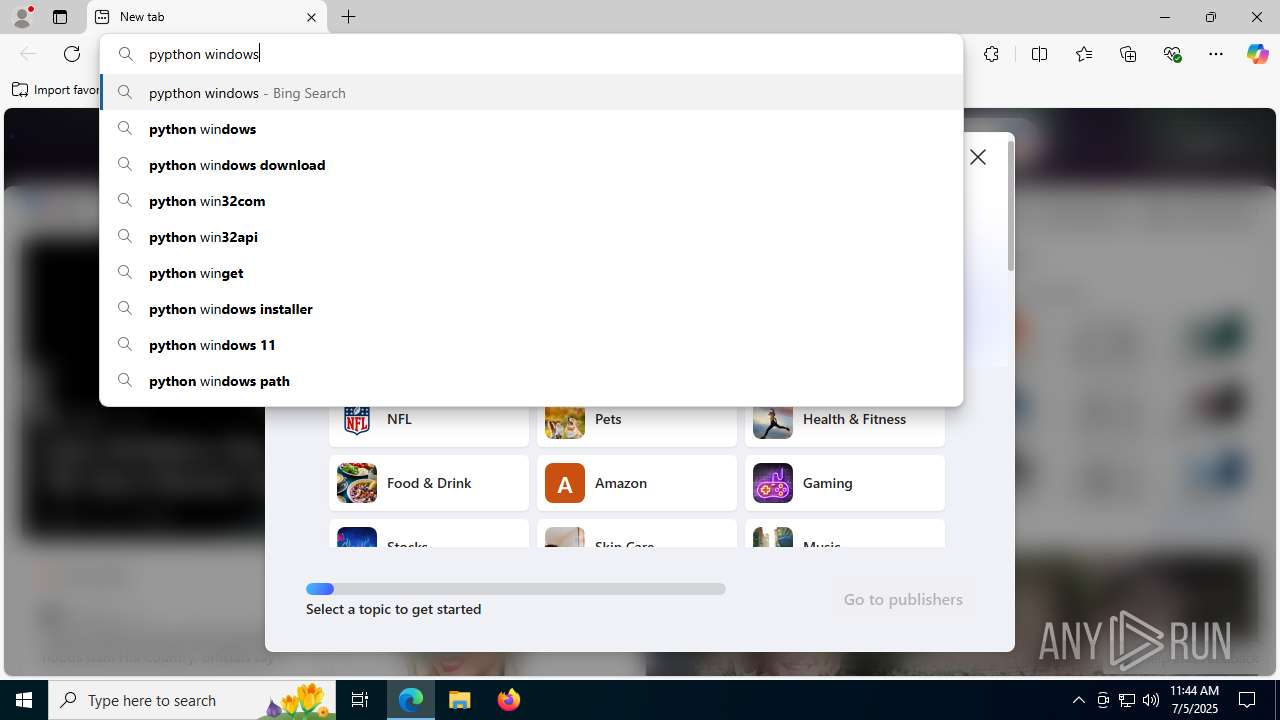Open Extensions puzzle icon
Viewport: 1280px width, 720px height.
[991, 54]
